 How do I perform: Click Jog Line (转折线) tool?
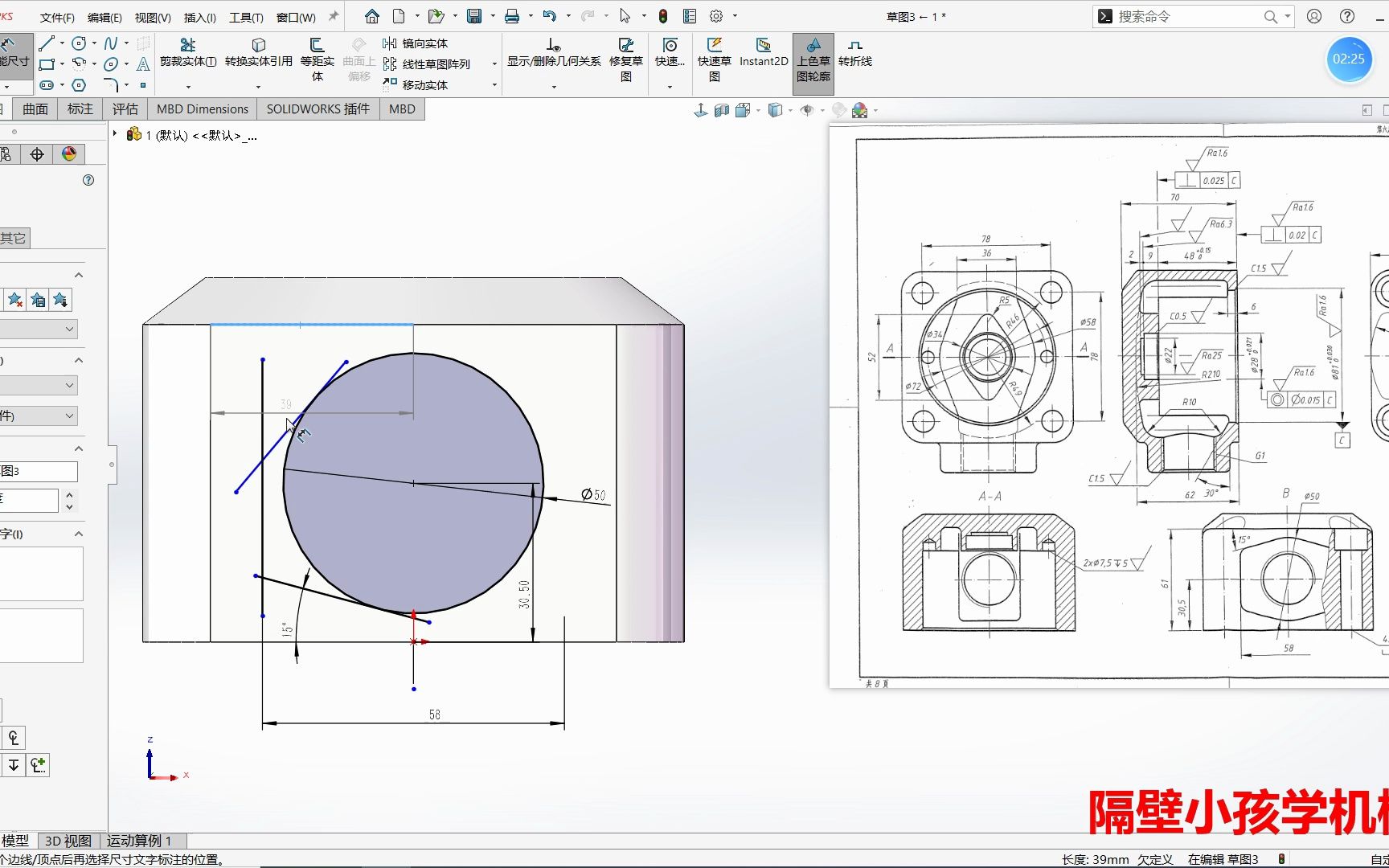[855, 53]
